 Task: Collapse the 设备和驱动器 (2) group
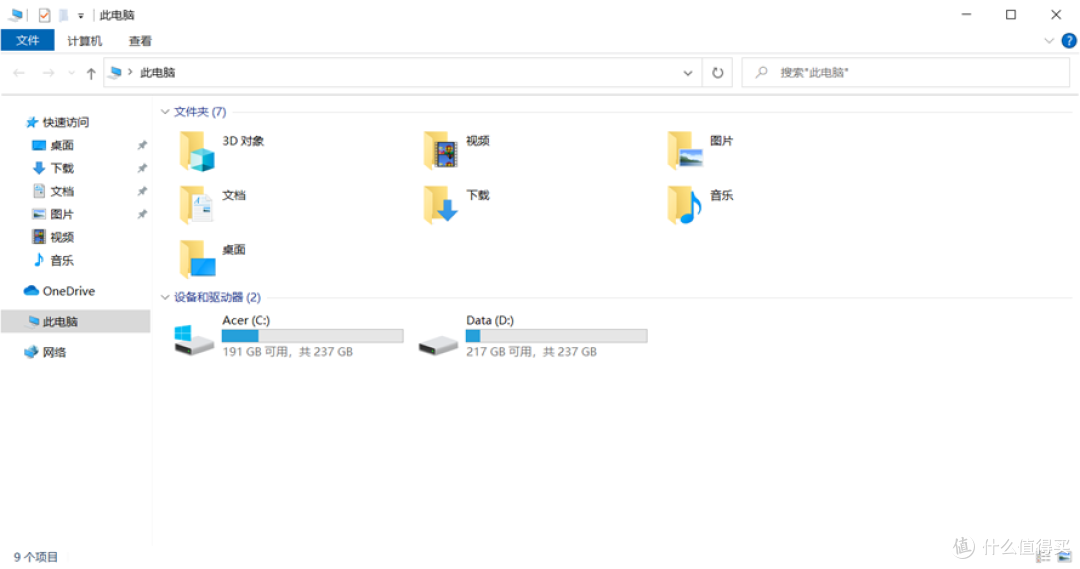pos(165,298)
